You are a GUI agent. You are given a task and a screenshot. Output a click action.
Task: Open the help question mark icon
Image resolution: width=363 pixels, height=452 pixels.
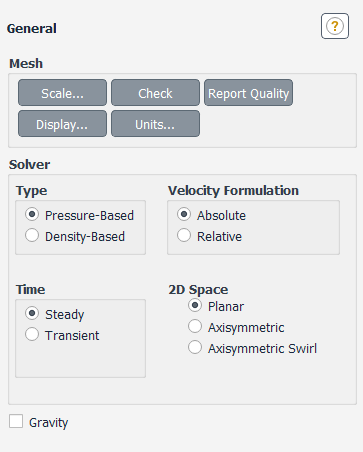(x=335, y=26)
